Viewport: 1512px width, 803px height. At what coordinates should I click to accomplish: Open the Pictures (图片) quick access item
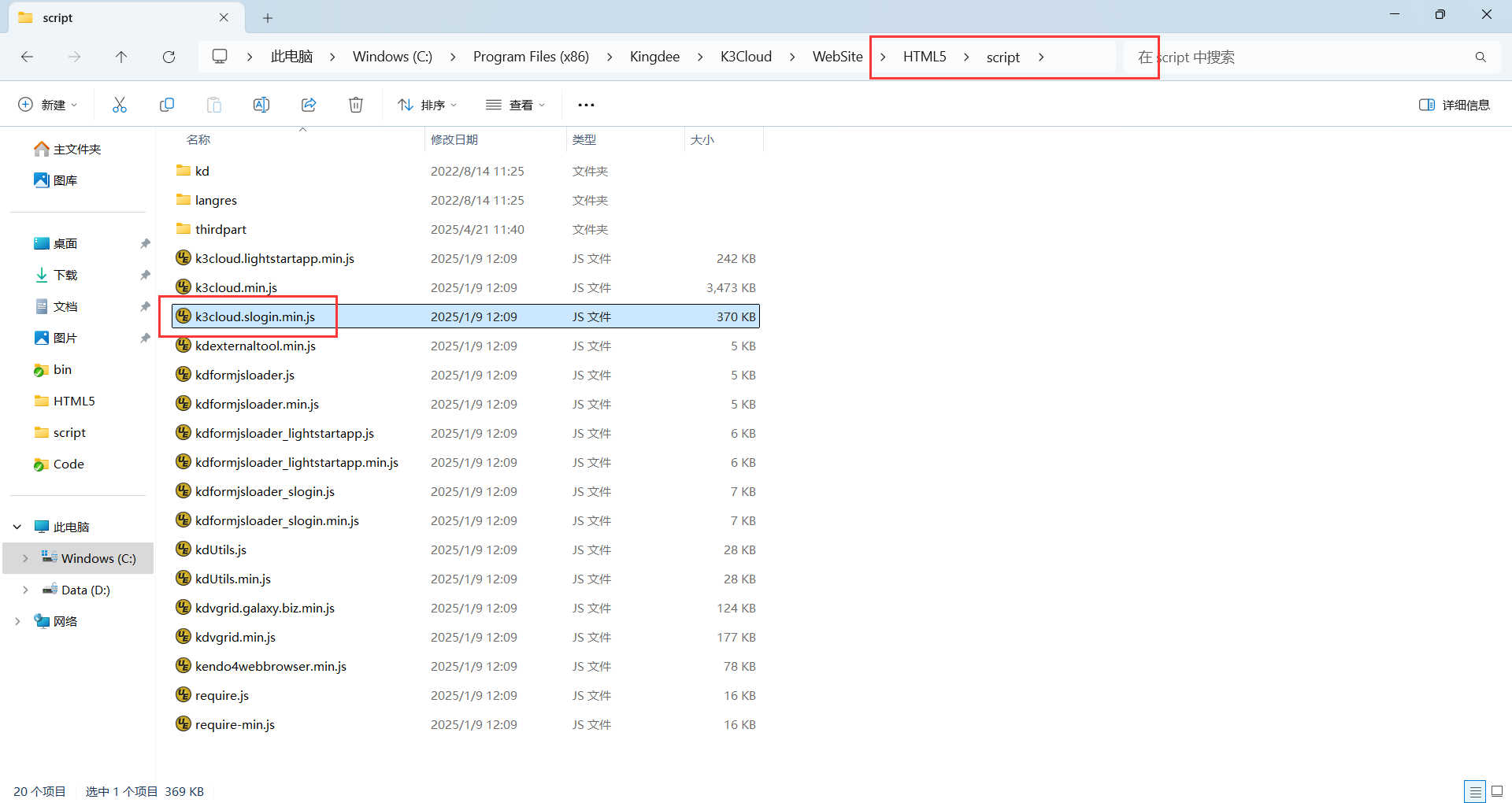point(56,338)
